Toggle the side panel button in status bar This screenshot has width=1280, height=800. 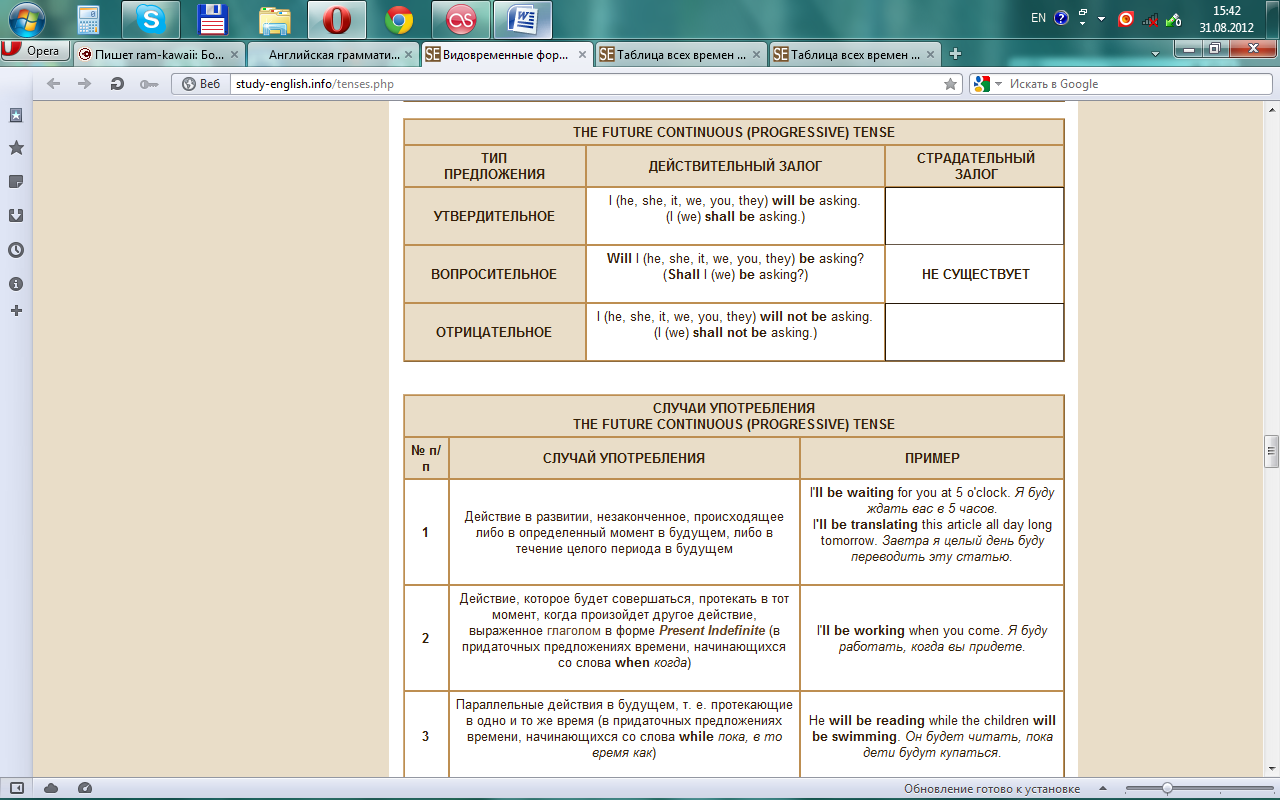coord(16,788)
